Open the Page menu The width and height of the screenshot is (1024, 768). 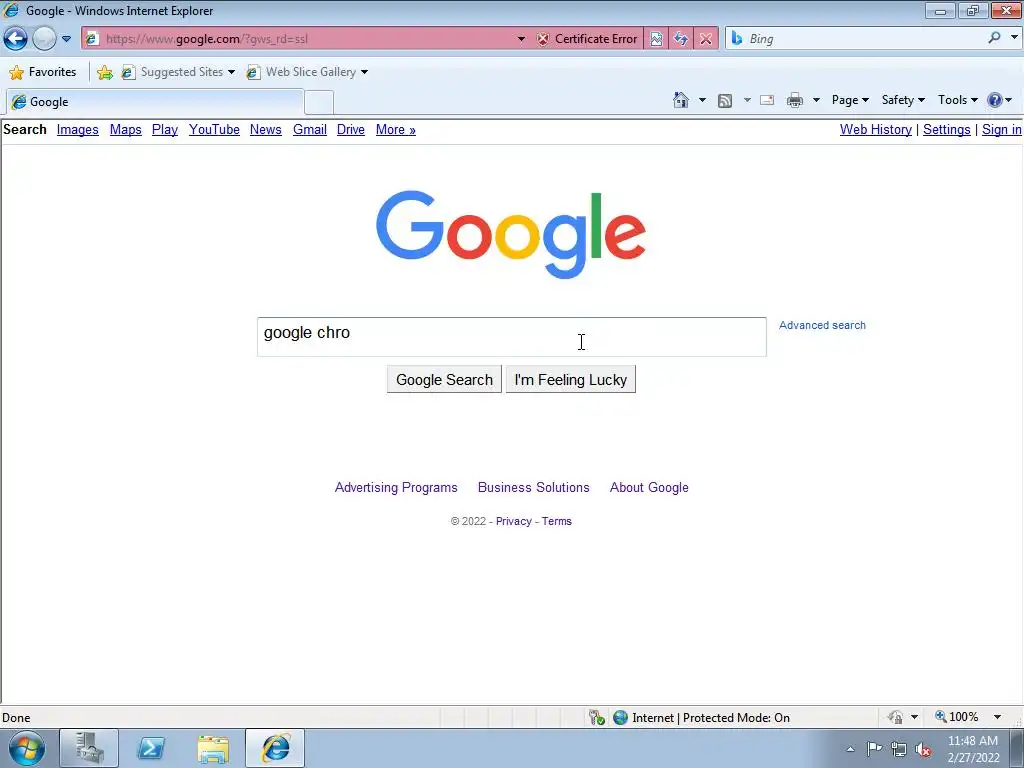coord(850,100)
